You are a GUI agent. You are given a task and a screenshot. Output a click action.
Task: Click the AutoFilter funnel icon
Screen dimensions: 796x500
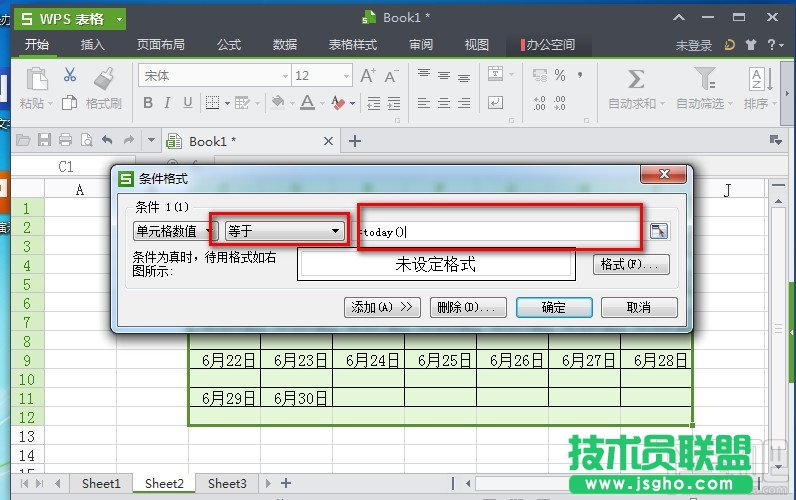click(x=705, y=79)
